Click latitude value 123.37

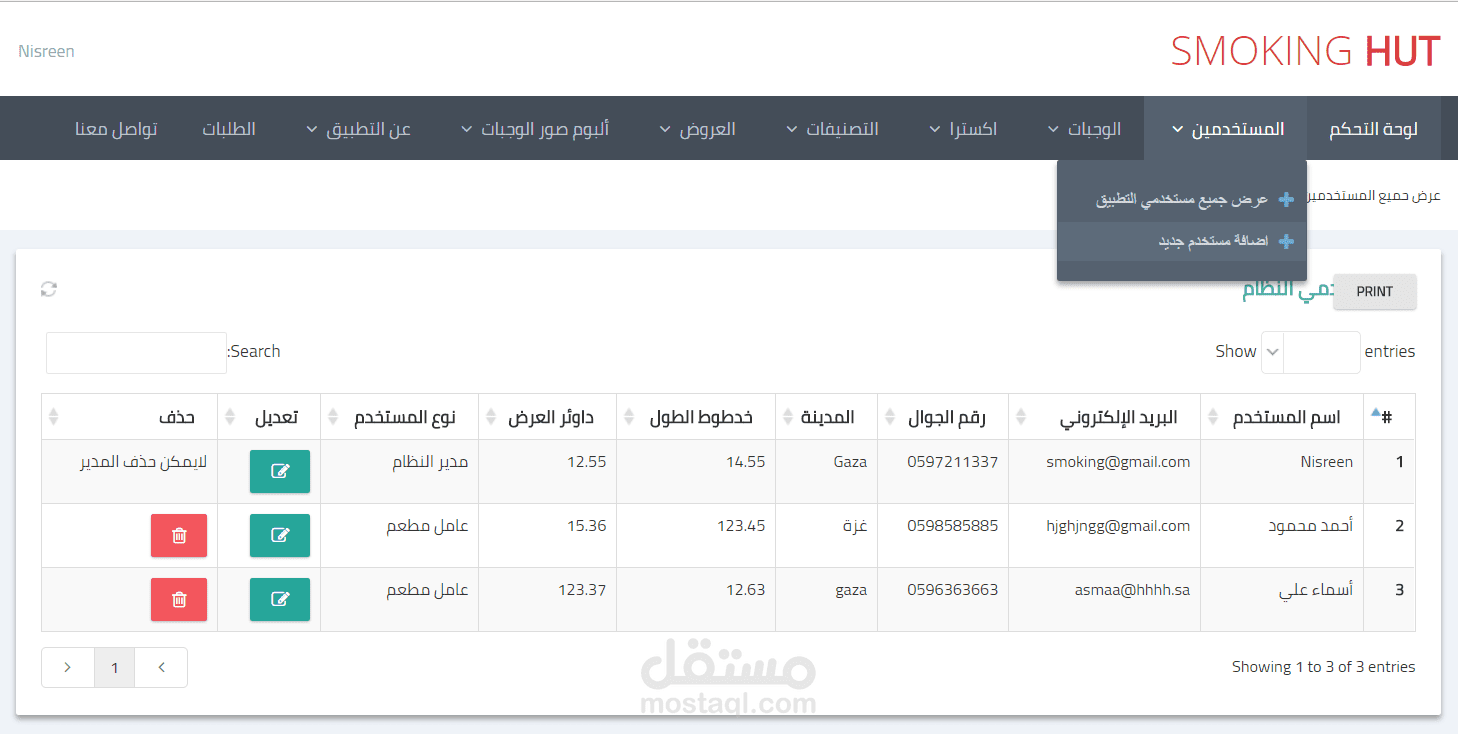582,590
